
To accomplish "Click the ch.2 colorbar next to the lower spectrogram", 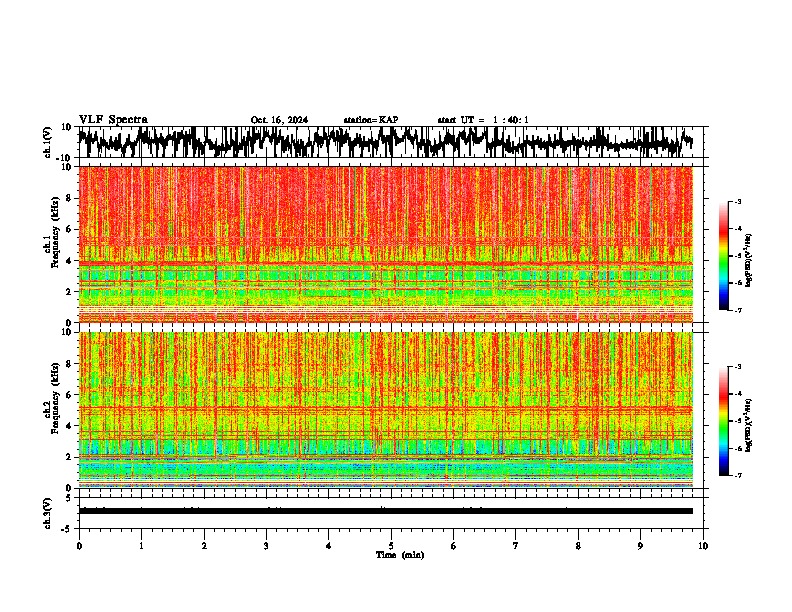I will click(x=723, y=421).
